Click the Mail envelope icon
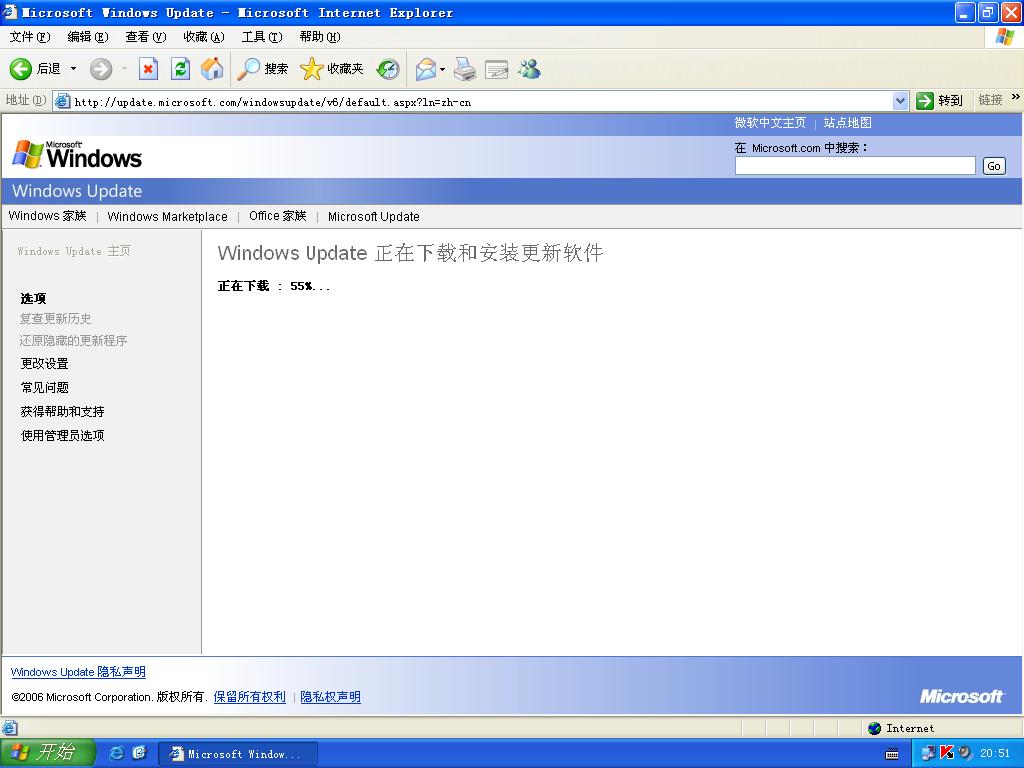This screenshot has width=1024, height=768. 426,69
